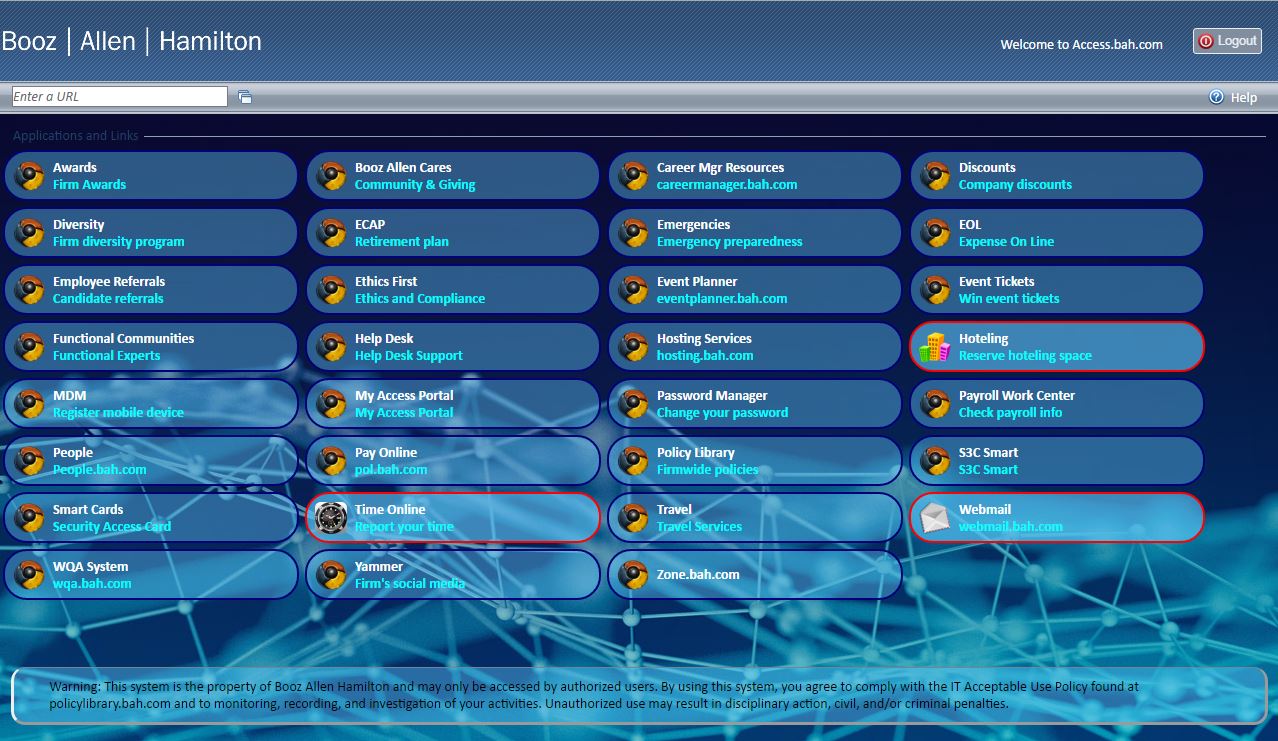Open People.bah.com link
This screenshot has height=741, width=1278.
(99, 470)
